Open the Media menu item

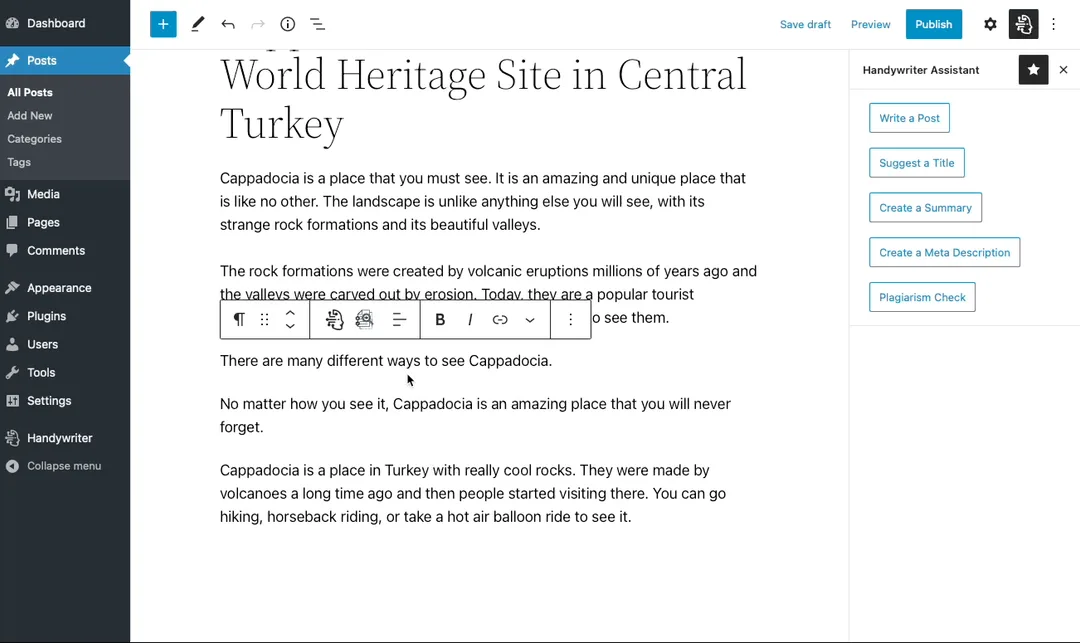click(x=65, y=194)
